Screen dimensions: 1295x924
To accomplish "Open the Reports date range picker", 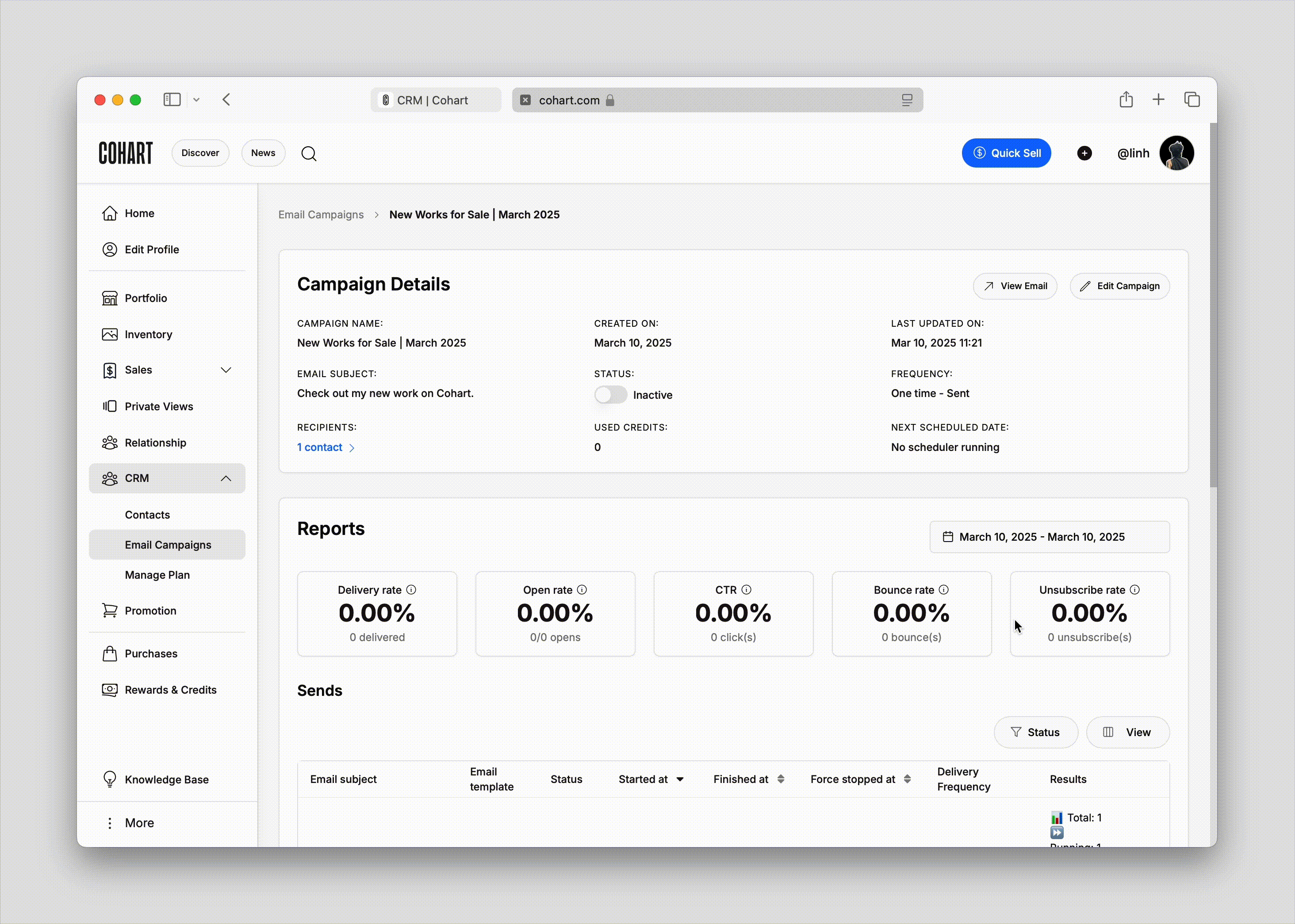I will point(1050,537).
